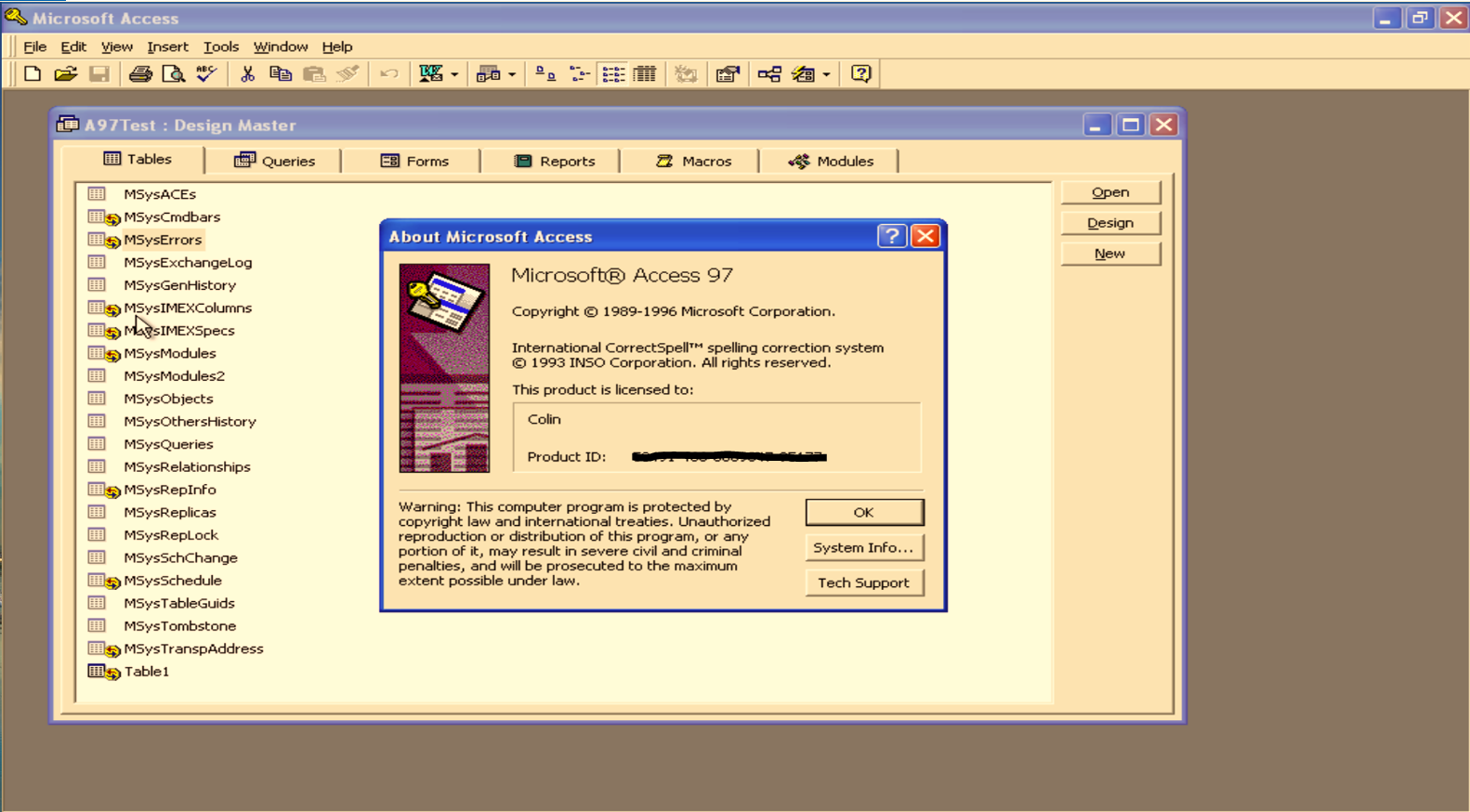Switch to Large Icons view
The width and height of the screenshot is (1470, 812).
[x=545, y=74]
